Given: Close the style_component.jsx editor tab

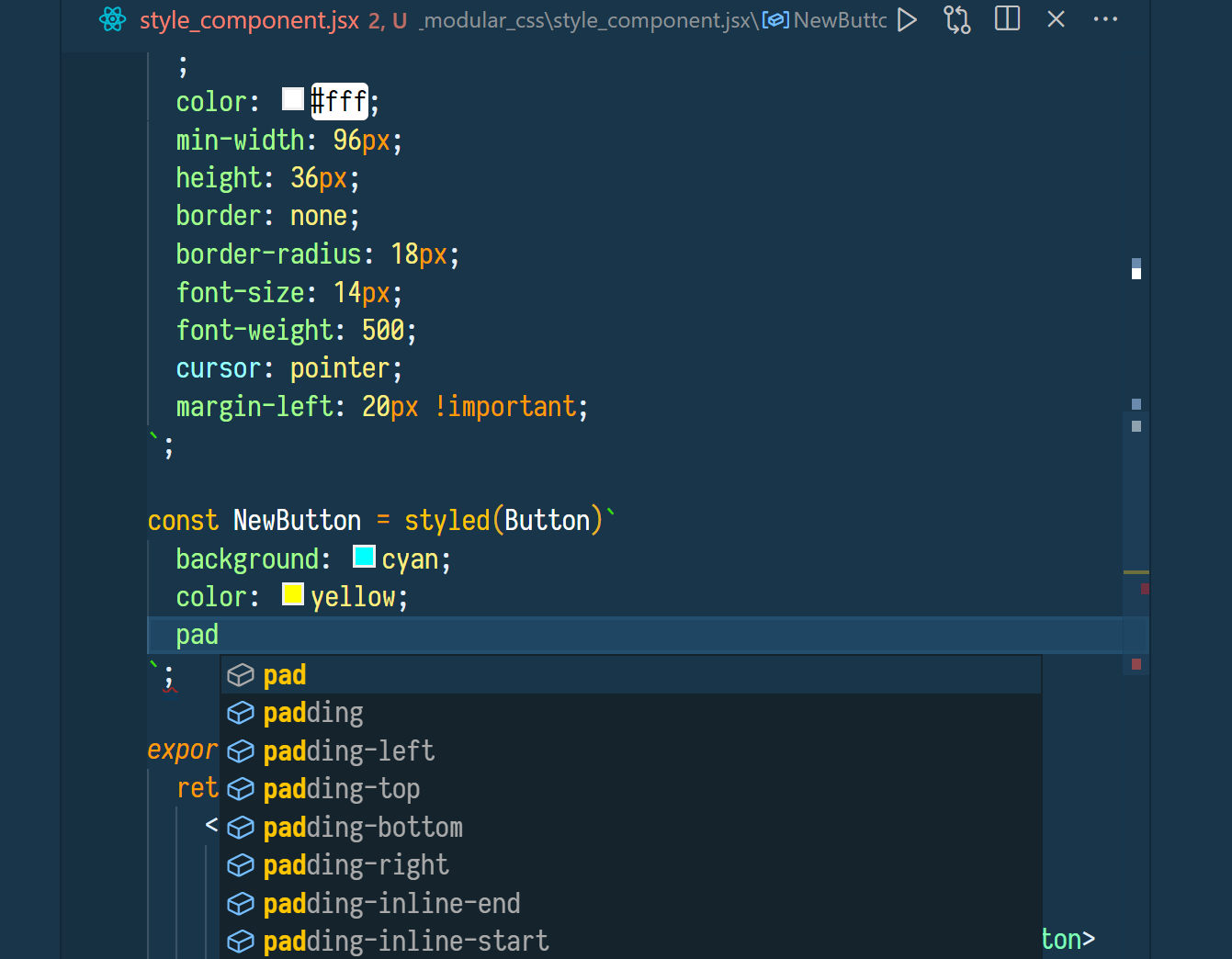Looking at the screenshot, I should pos(1057,19).
